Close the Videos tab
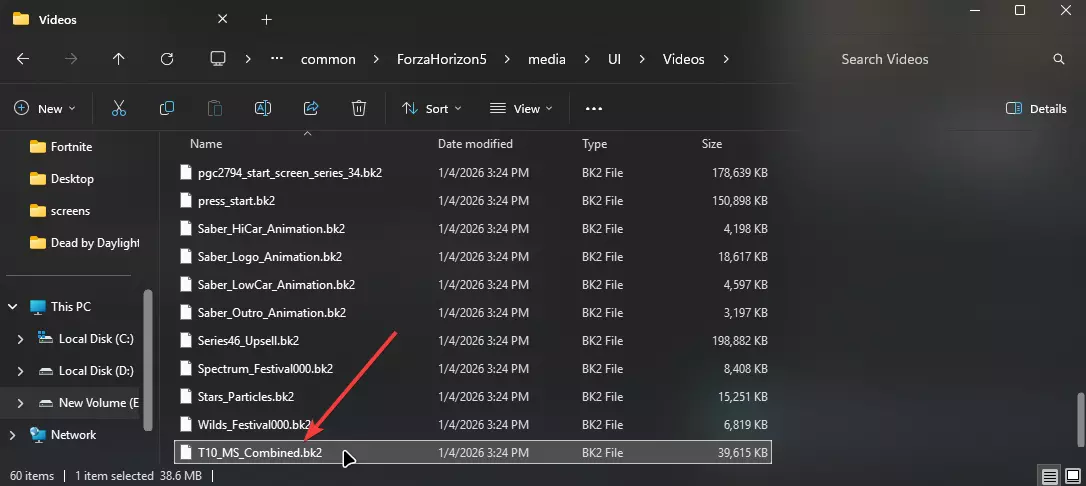The image size is (1086, 486). pyautogui.click(x=222, y=19)
